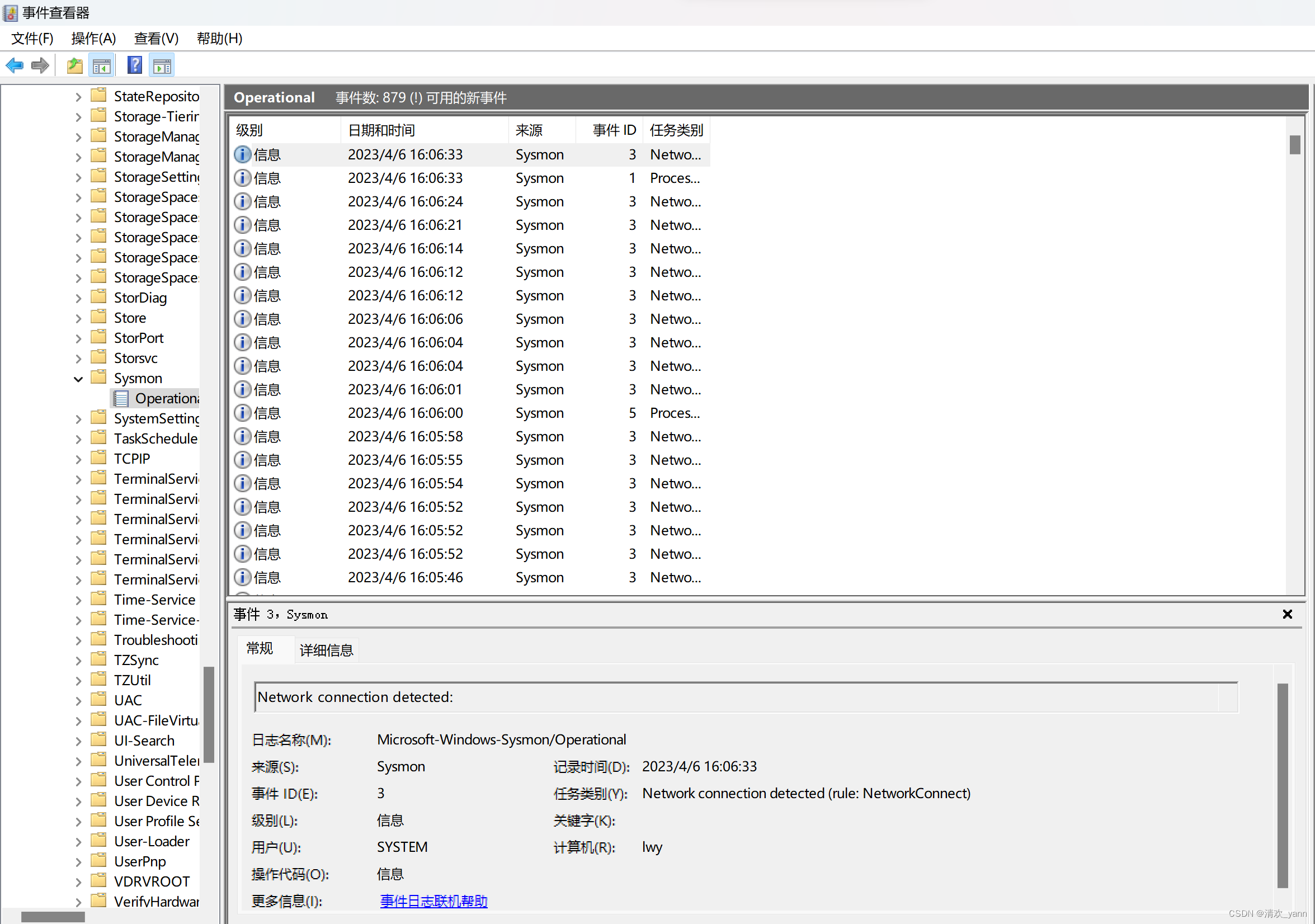Open the 事件日志联机帮助 link
This screenshot has height=924, width=1315.
(433, 901)
